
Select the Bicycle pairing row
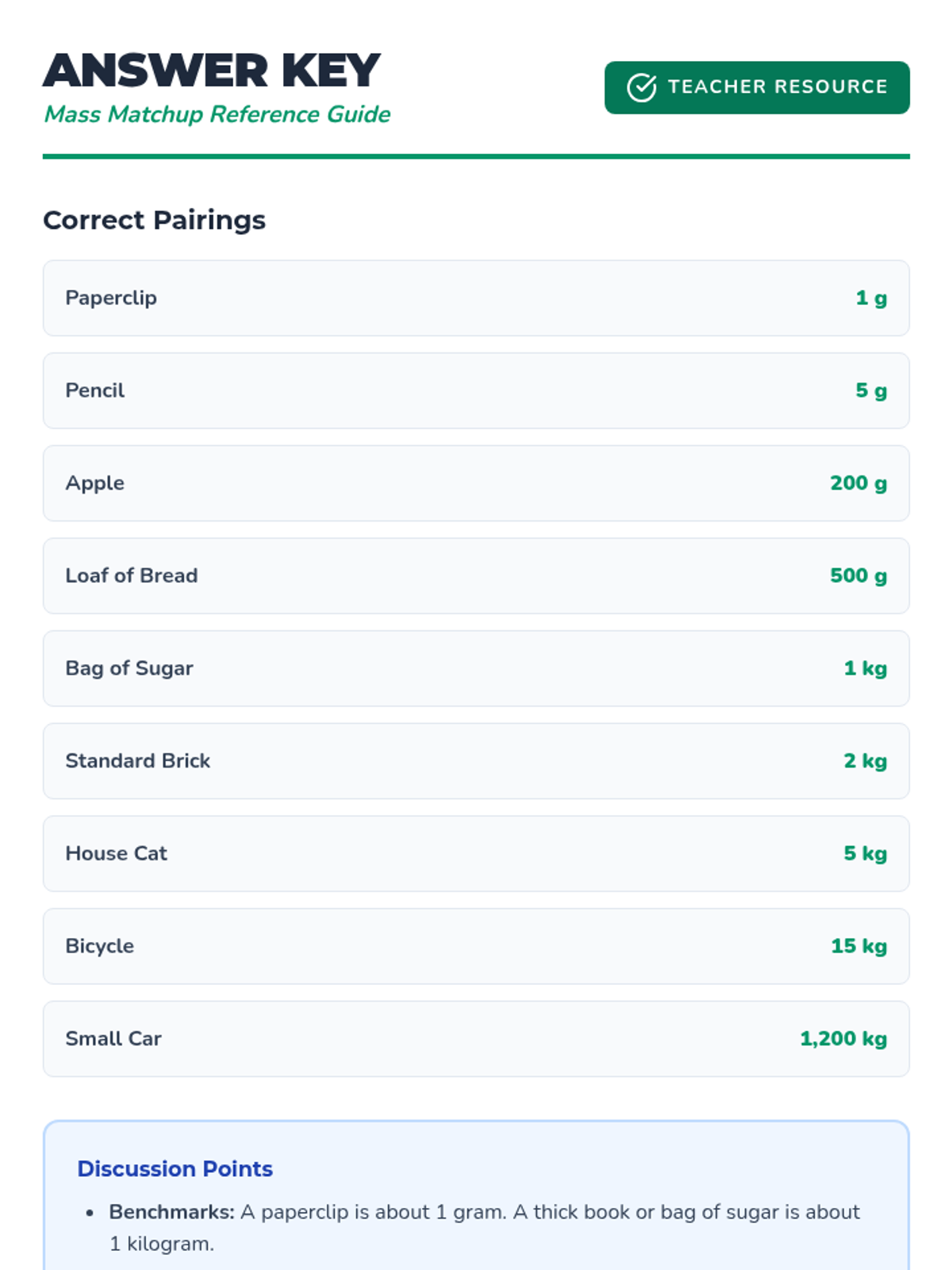click(x=476, y=946)
